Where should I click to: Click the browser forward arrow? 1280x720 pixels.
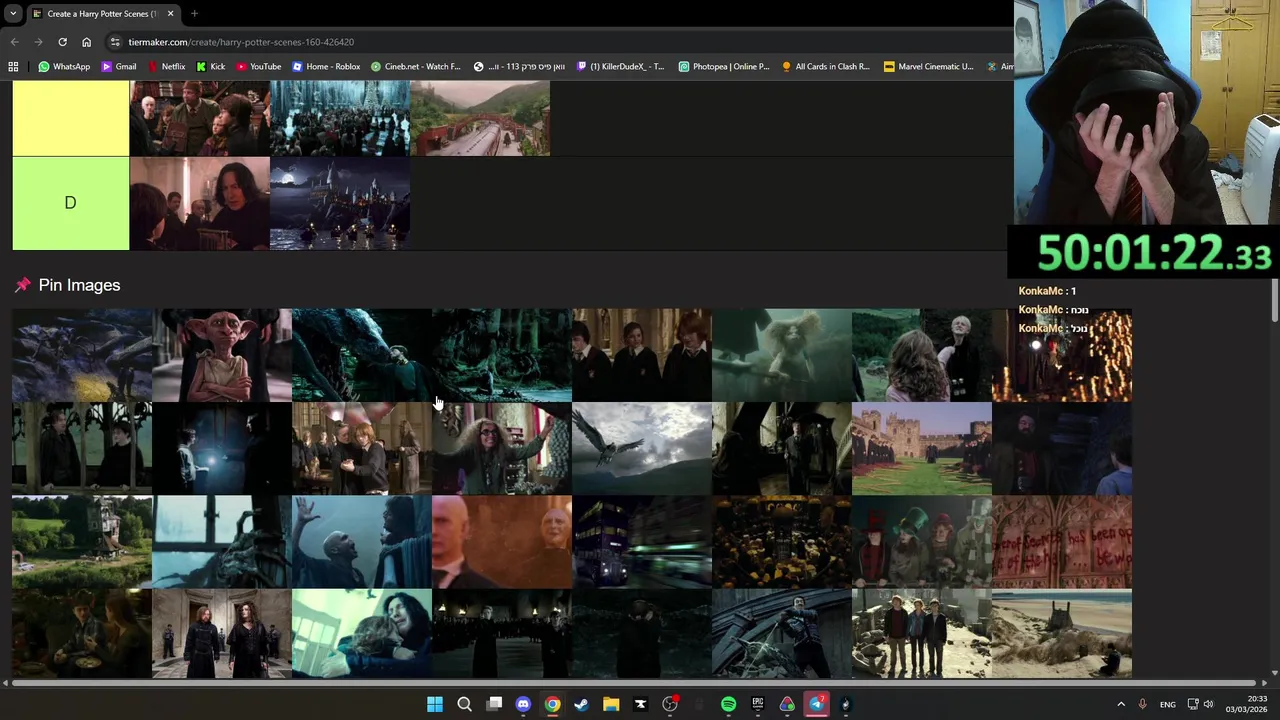38,42
